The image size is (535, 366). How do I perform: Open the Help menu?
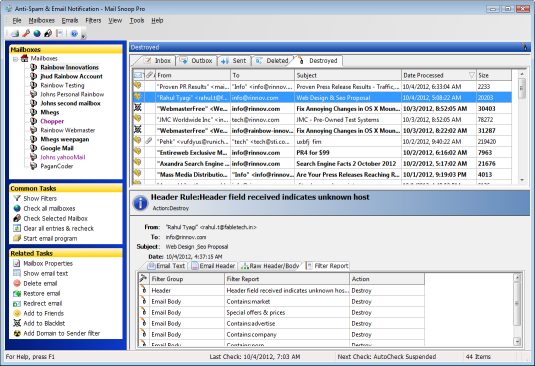tap(157, 20)
